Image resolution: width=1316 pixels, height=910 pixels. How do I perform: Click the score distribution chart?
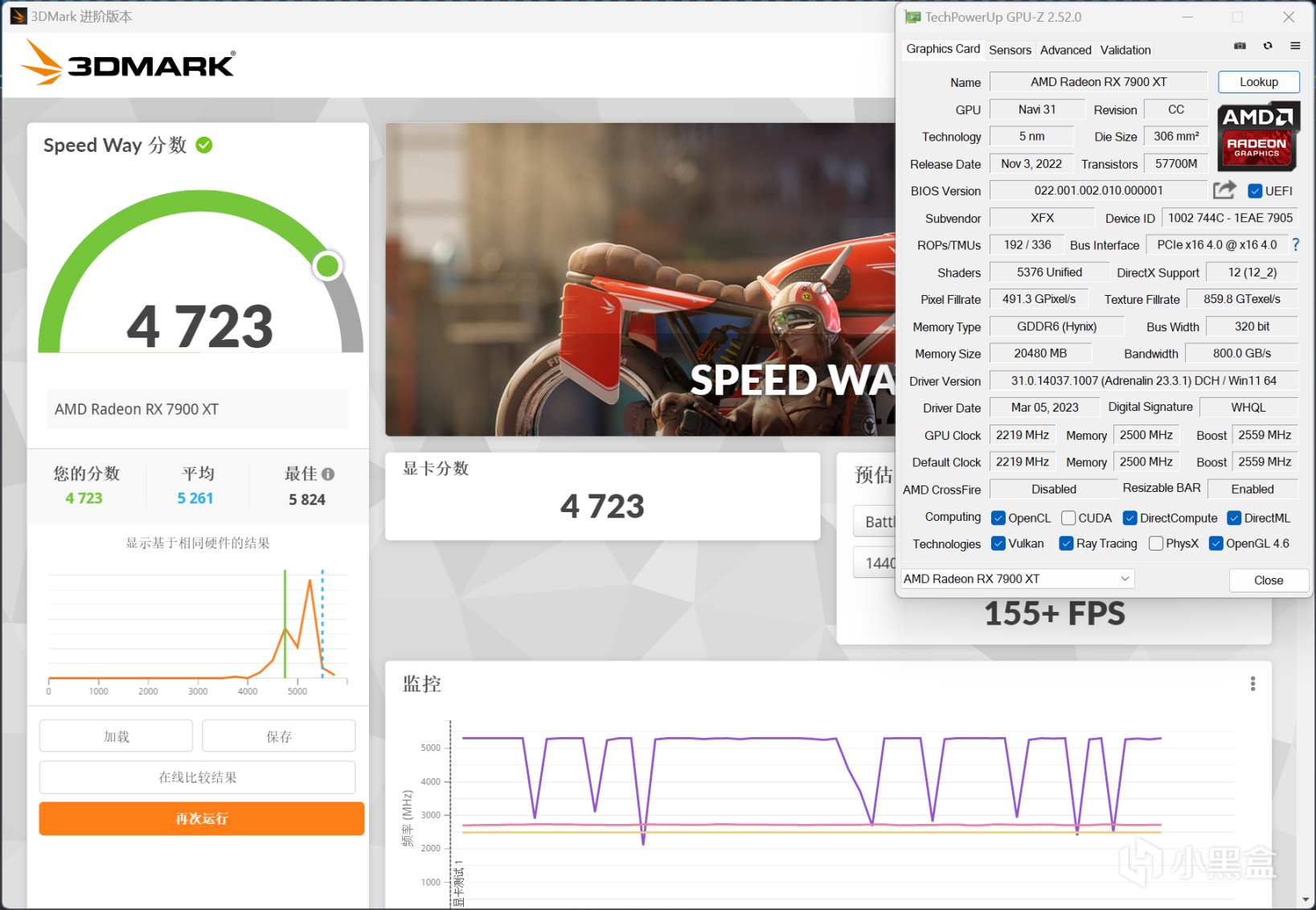coord(198,627)
